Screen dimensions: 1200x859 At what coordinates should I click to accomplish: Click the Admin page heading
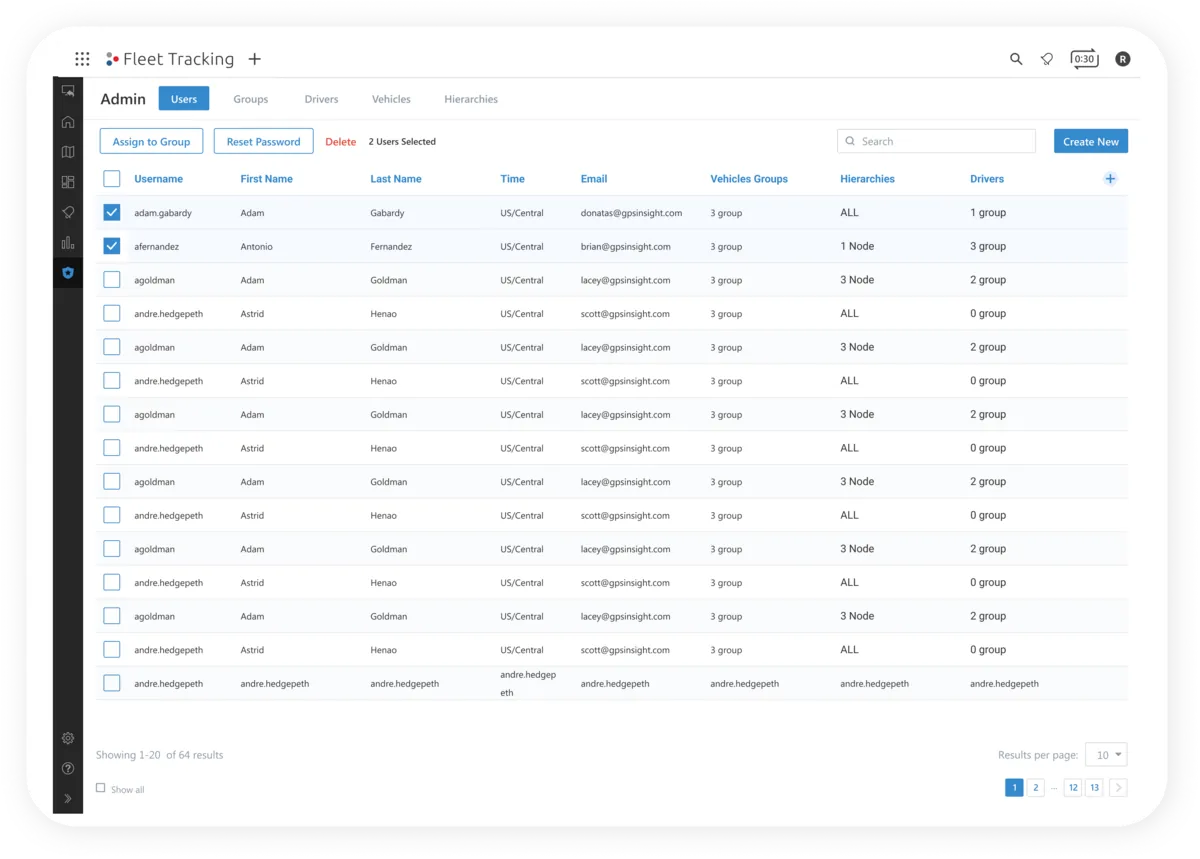tap(123, 99)
